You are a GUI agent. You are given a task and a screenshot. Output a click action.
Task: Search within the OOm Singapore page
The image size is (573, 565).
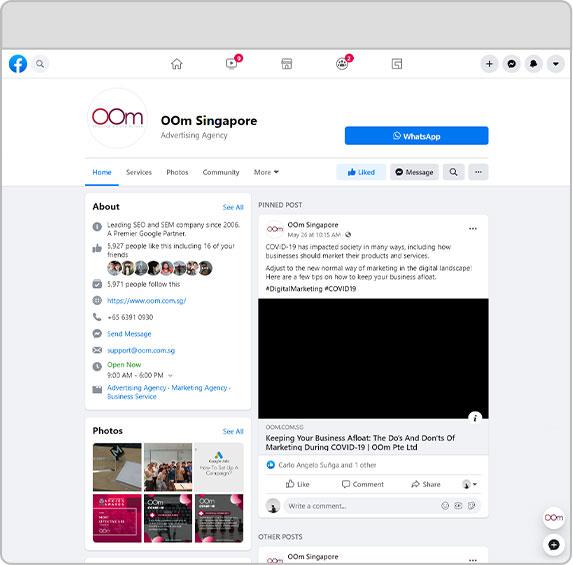tap(454, 172)
